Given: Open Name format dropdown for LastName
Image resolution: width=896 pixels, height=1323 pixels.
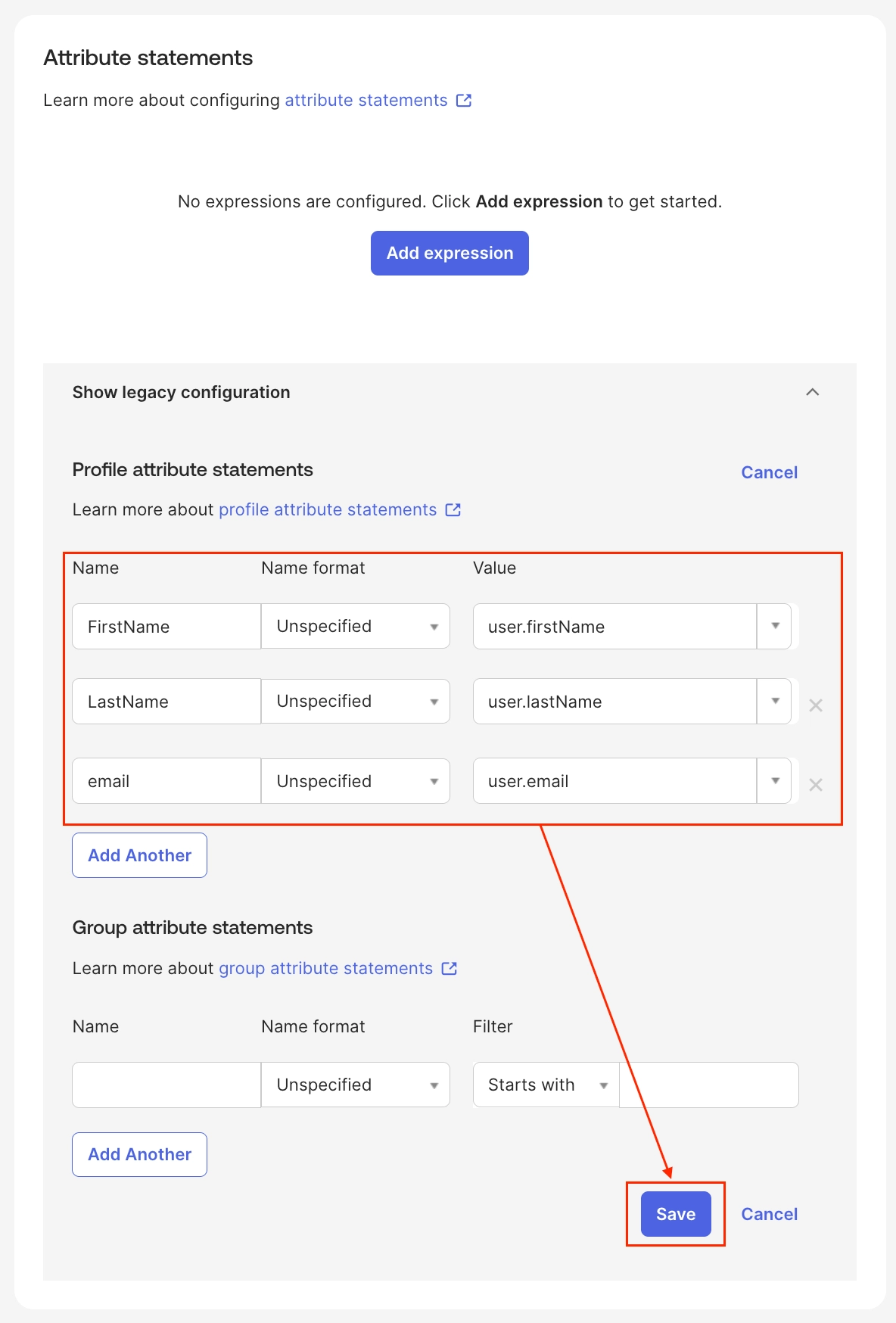Looking at the screenshot, I should click(356, 702).
